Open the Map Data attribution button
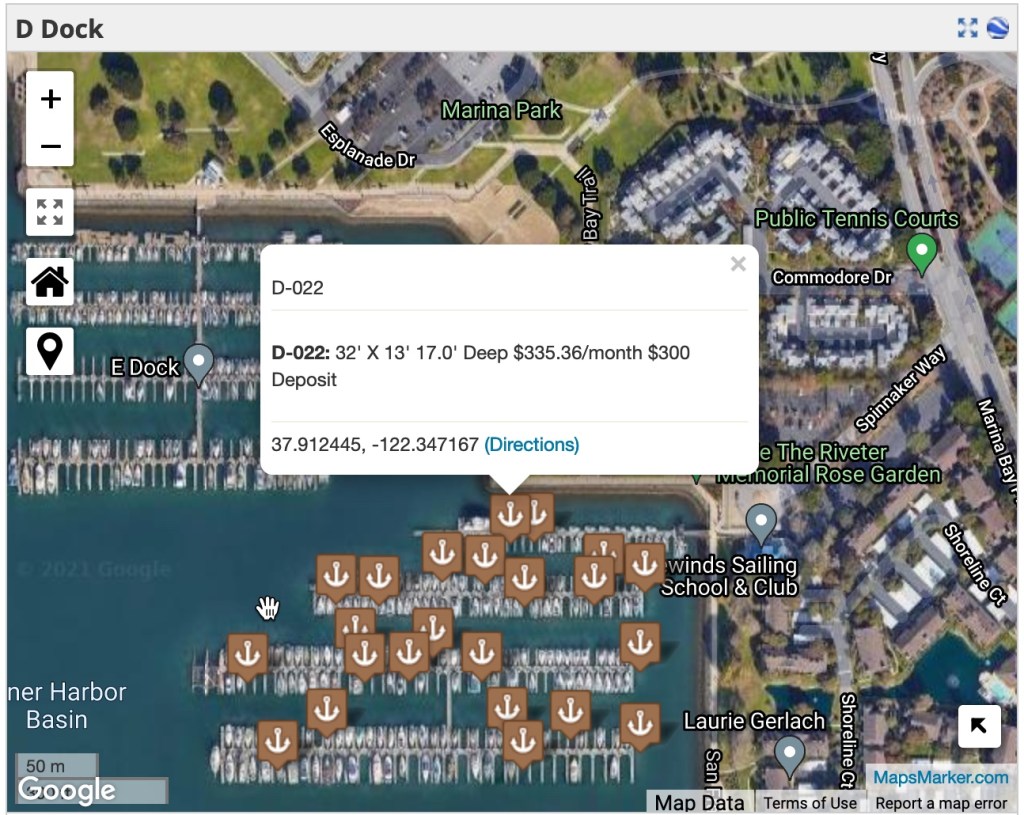Image resolution: width=1024 pixels, height=815 pixels. [699, 802]
